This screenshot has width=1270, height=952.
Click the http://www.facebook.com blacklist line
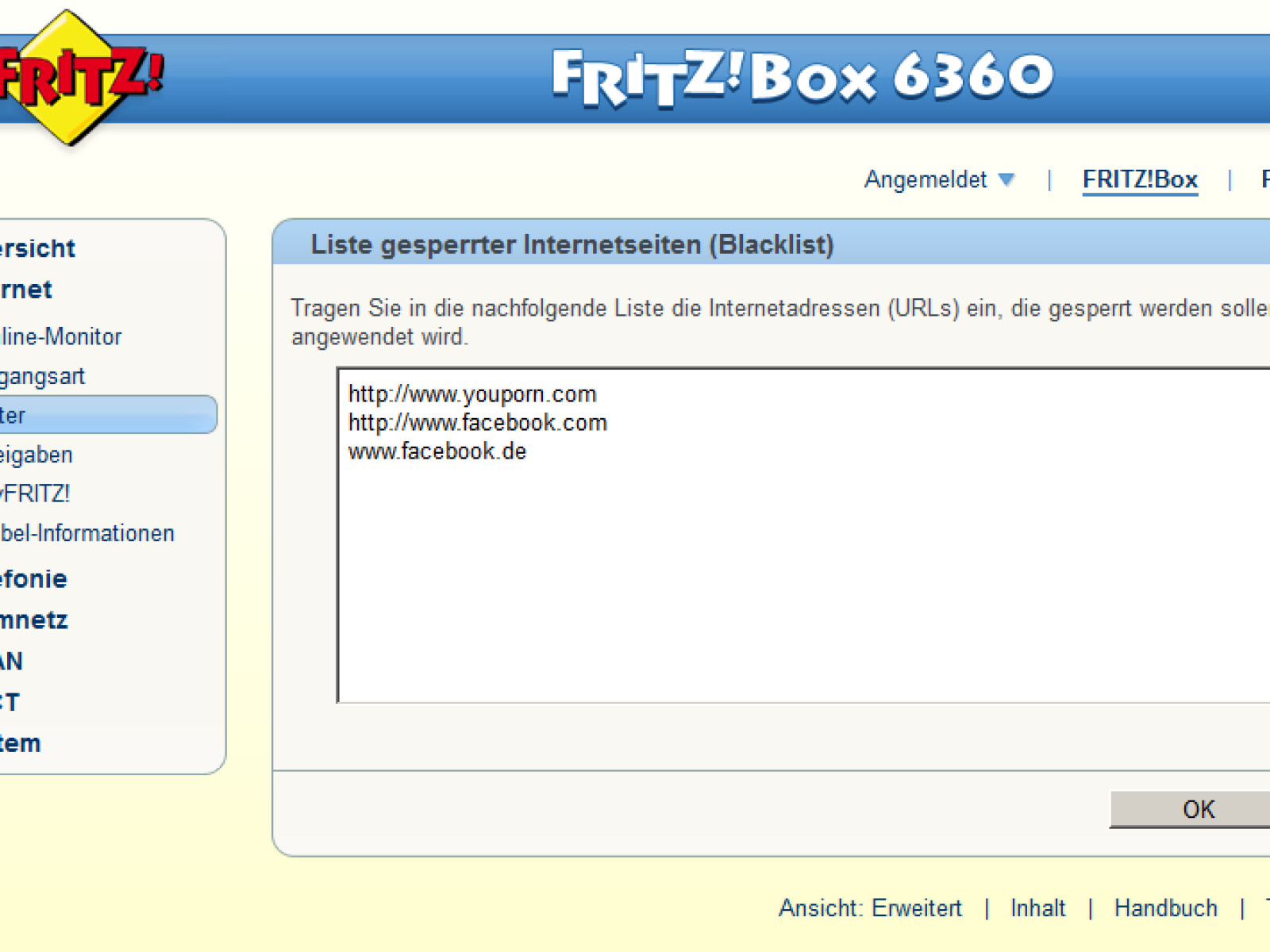(x=478, y=423)
